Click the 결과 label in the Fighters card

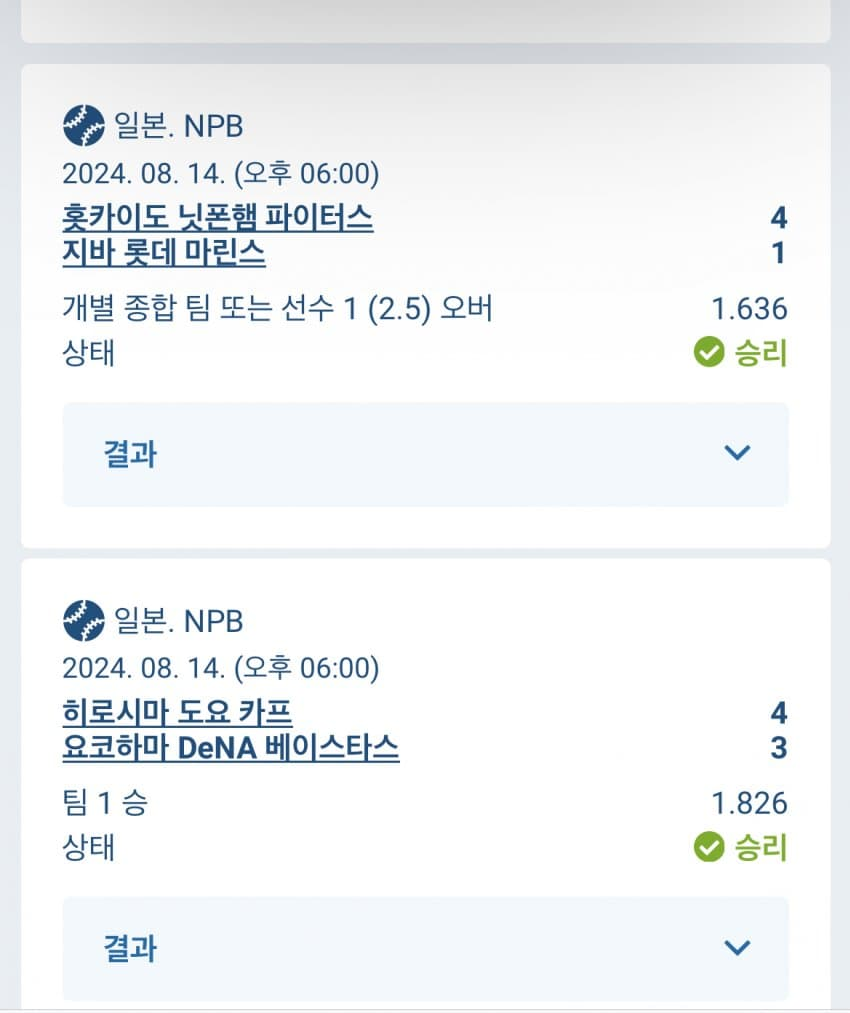(x=130, y=454)
